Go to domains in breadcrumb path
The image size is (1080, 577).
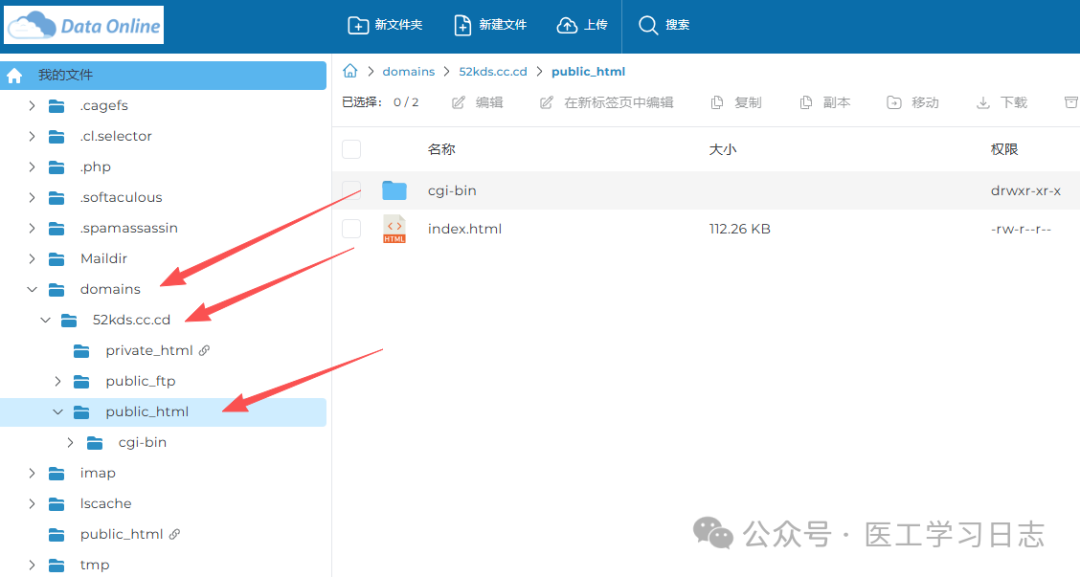click(x=408, y=72)
